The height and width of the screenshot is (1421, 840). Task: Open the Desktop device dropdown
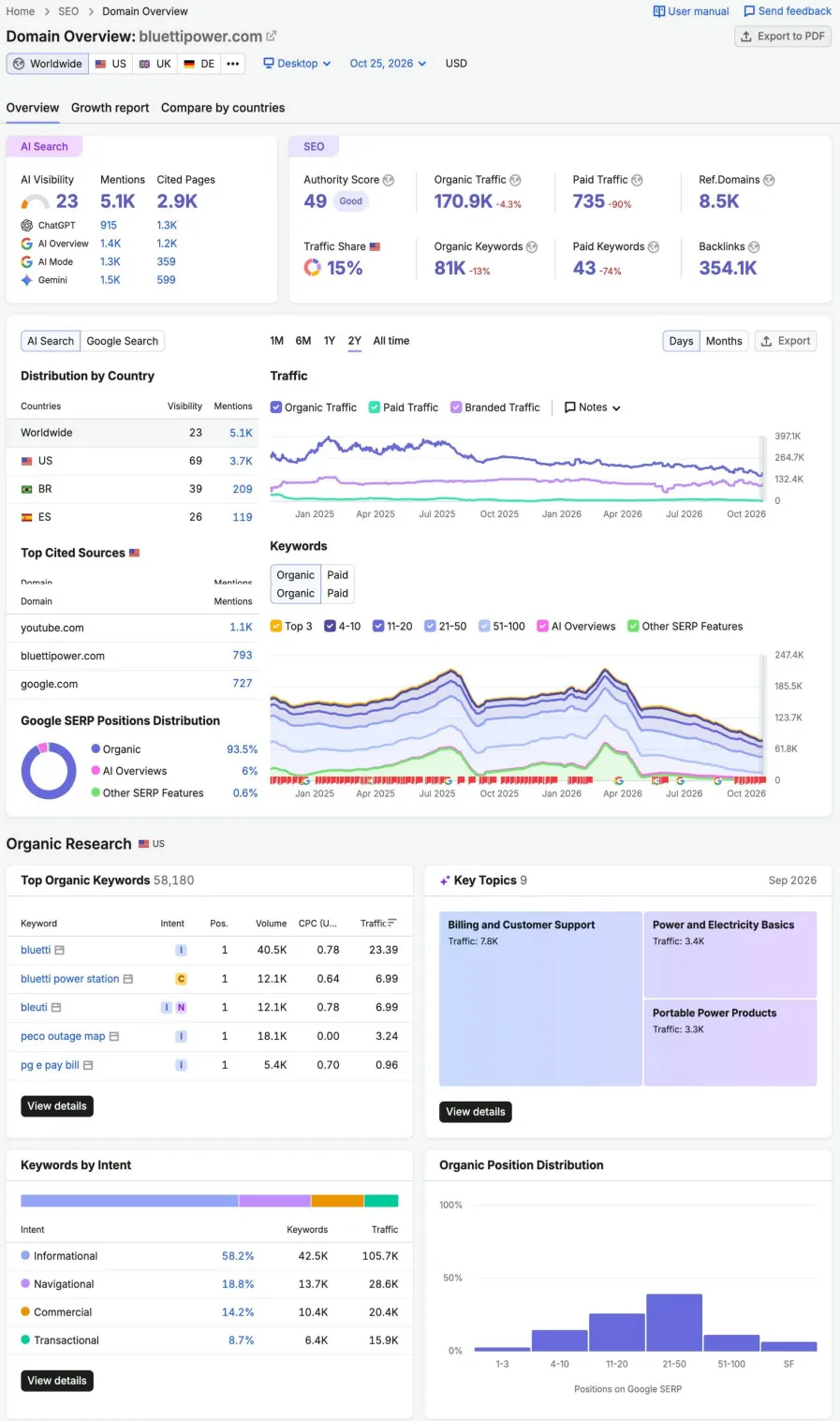tap(297, 64)
